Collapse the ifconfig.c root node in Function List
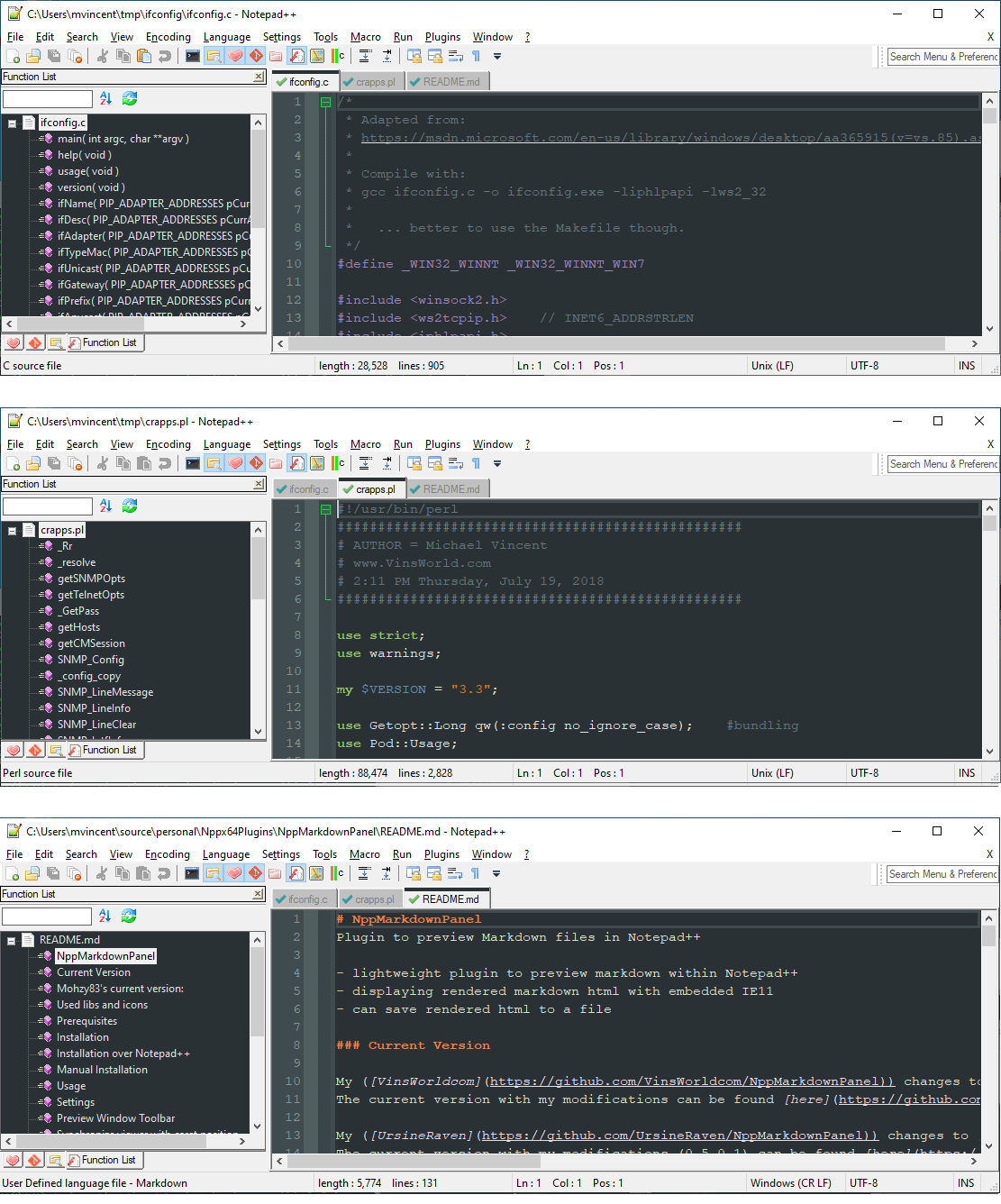The image size is (1001, 1204). coord(12,122)
